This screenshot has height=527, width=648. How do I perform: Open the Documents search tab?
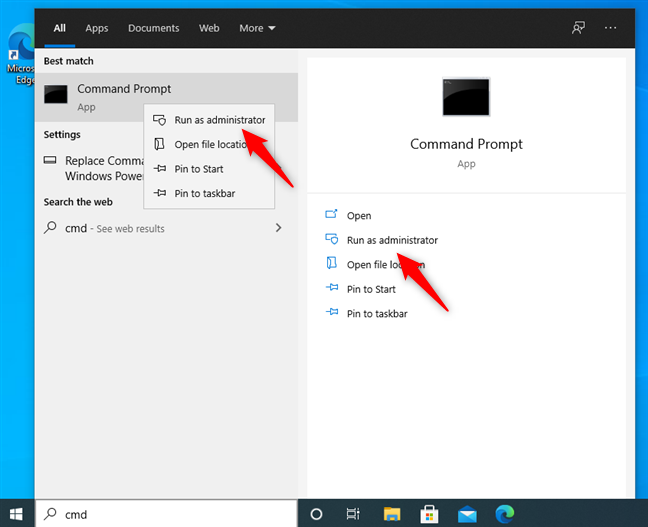point(153,28)
